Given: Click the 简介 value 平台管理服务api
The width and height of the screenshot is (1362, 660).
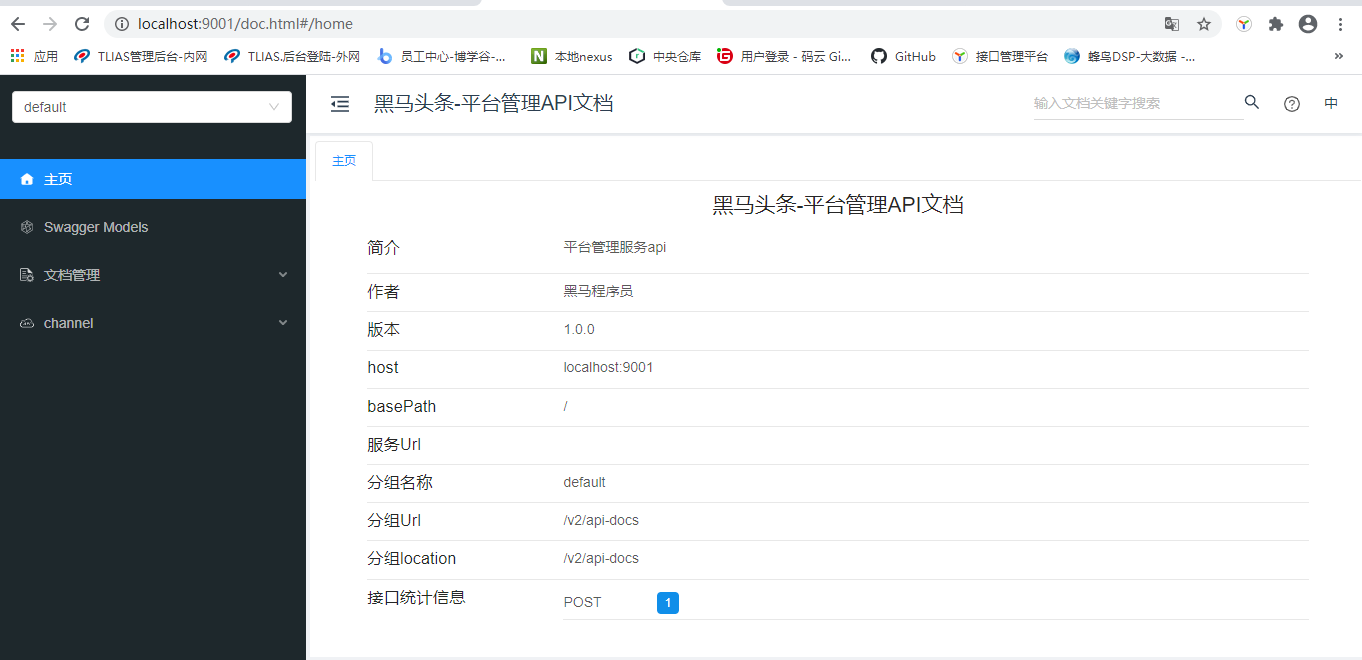Looking at the screenshot, I should (614, 248).
